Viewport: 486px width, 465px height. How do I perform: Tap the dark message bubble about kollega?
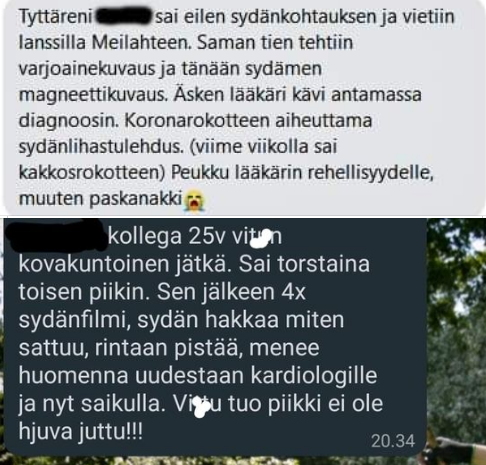coord(215,337)
